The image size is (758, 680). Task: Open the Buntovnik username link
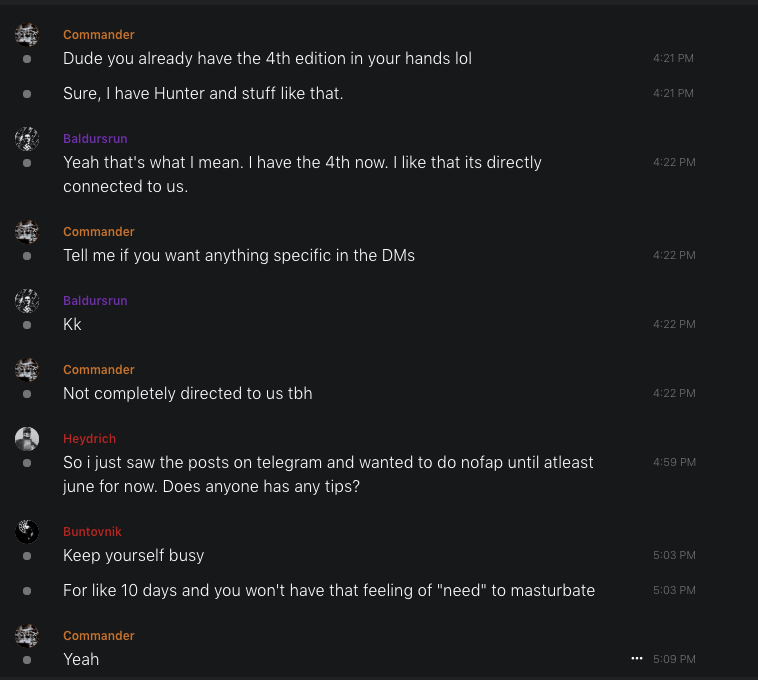(92, 532)
